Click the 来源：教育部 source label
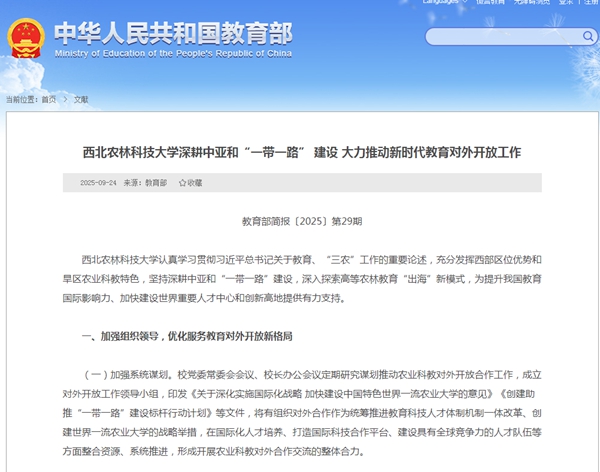600x472 pixels. [x=146, y=183]
